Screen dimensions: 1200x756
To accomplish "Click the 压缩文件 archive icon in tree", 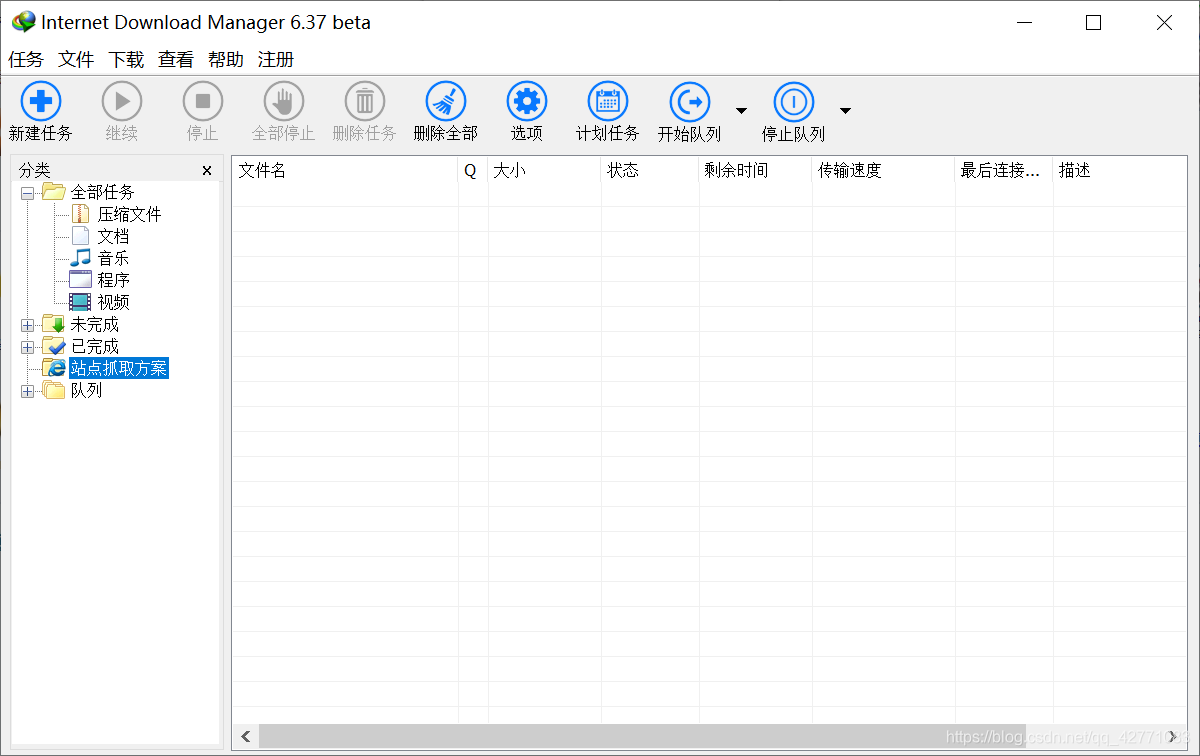I will 81,214.
